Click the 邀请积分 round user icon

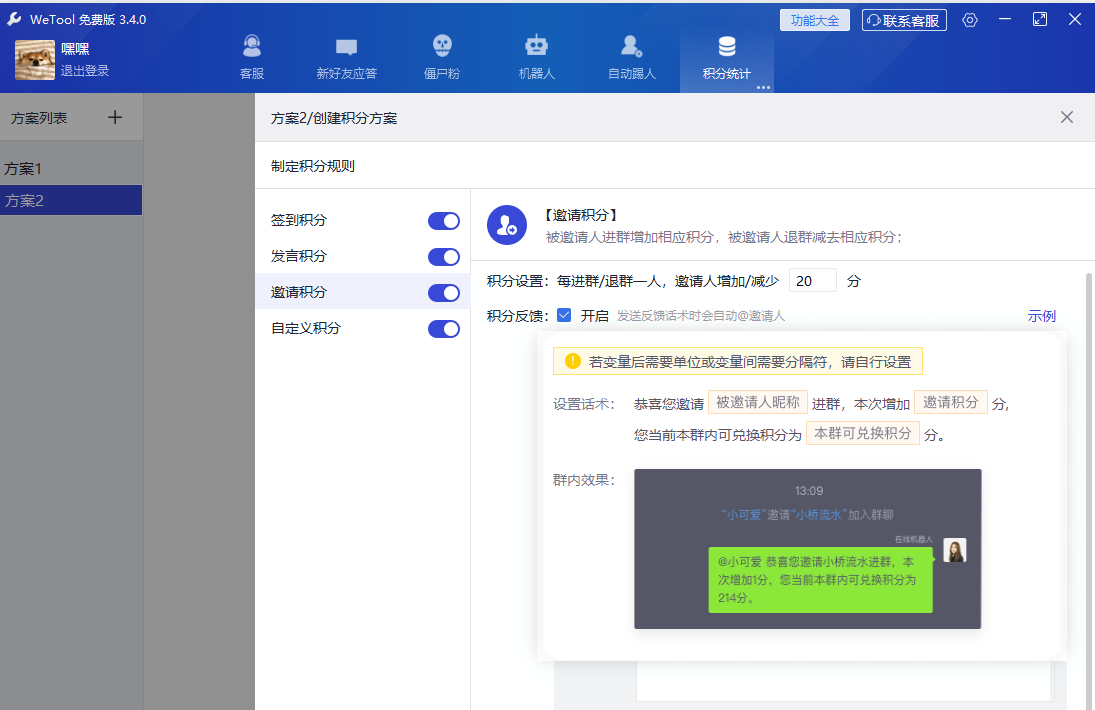[x=506, y=225]
